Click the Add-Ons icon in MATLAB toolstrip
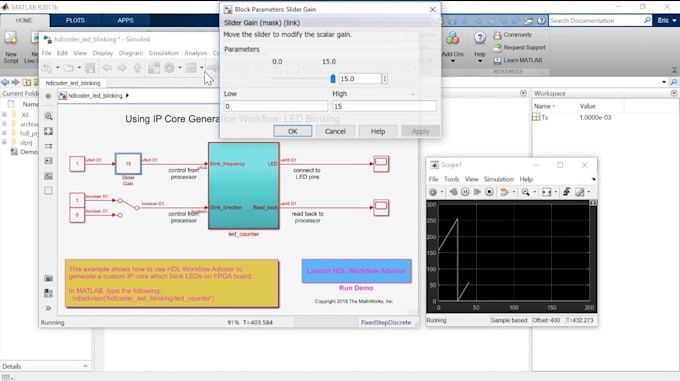 click(452, 39)
